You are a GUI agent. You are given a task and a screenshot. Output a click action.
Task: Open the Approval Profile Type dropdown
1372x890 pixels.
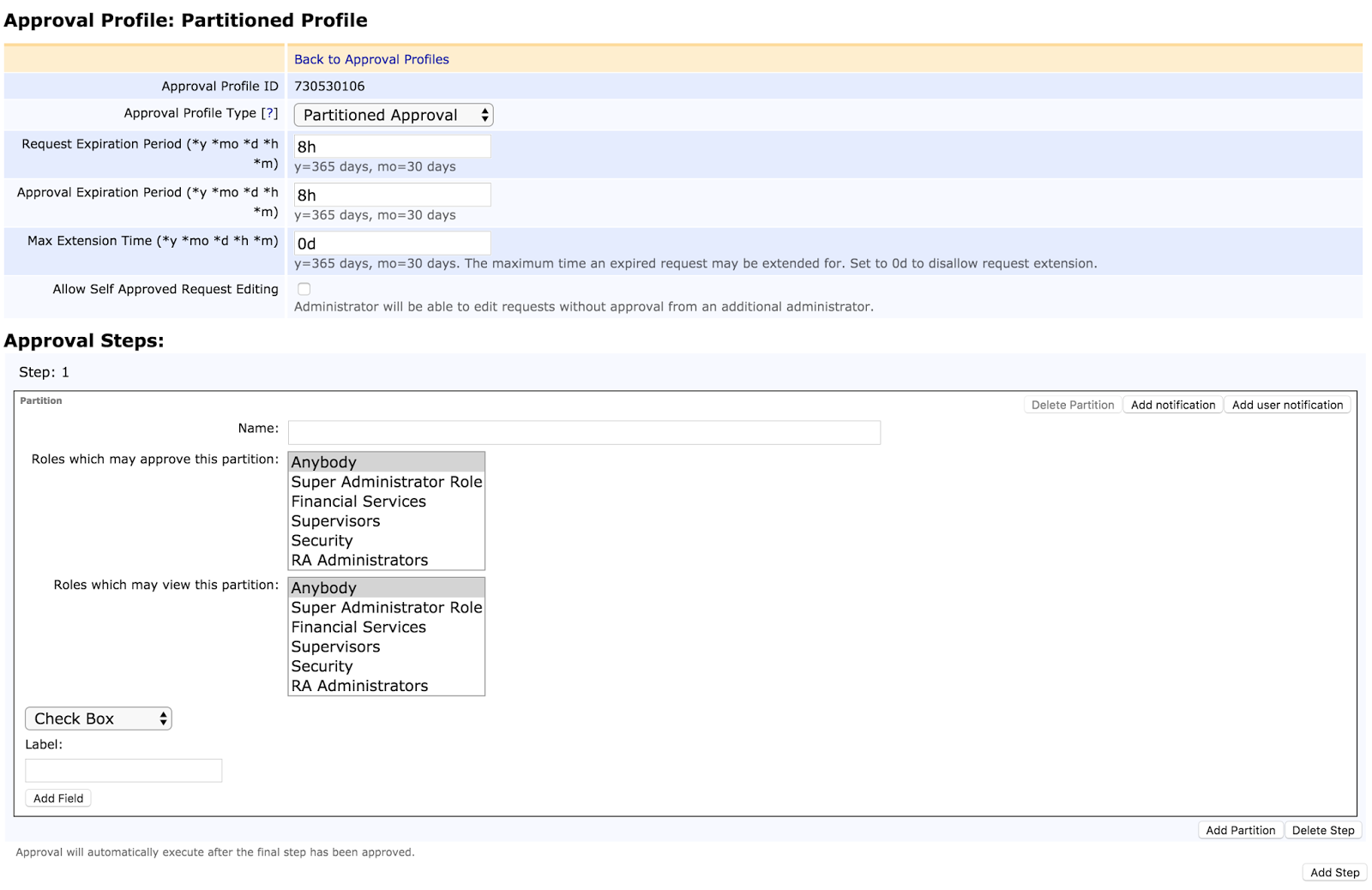coord(393,114)
